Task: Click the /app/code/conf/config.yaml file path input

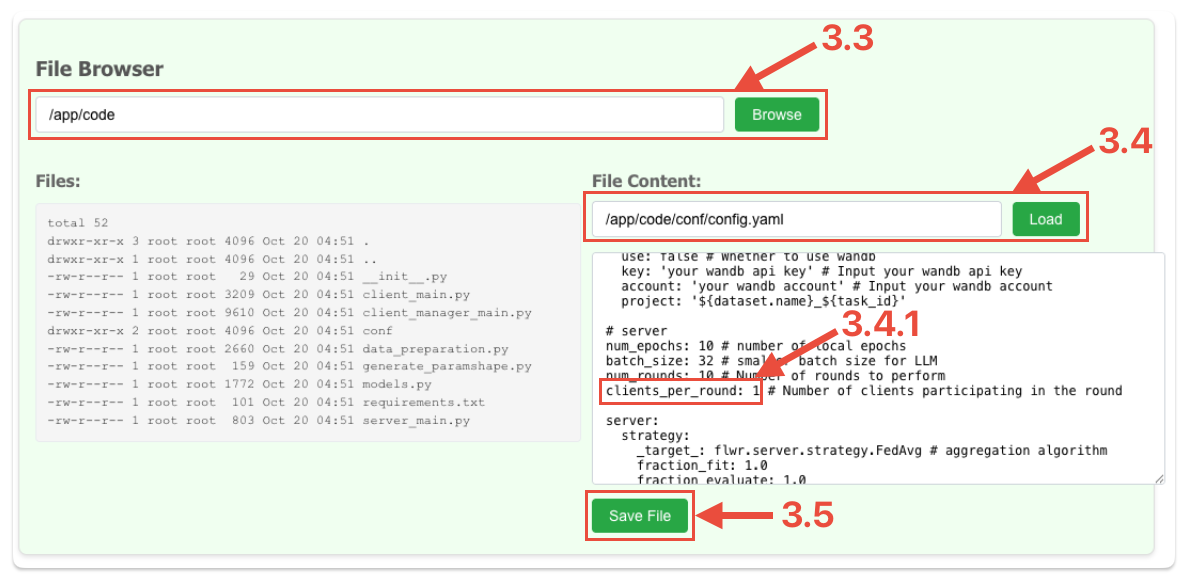Action: point(796,219)
